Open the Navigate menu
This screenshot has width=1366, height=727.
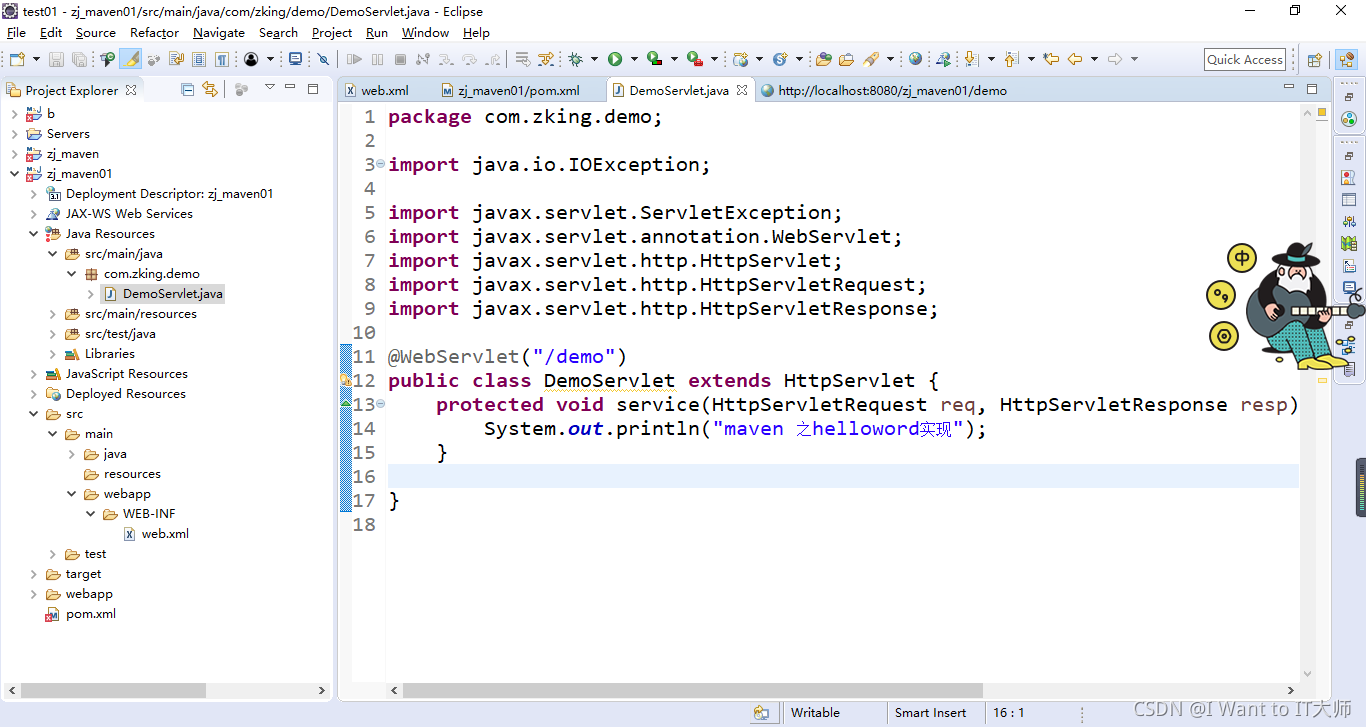[x=218, y=32]
